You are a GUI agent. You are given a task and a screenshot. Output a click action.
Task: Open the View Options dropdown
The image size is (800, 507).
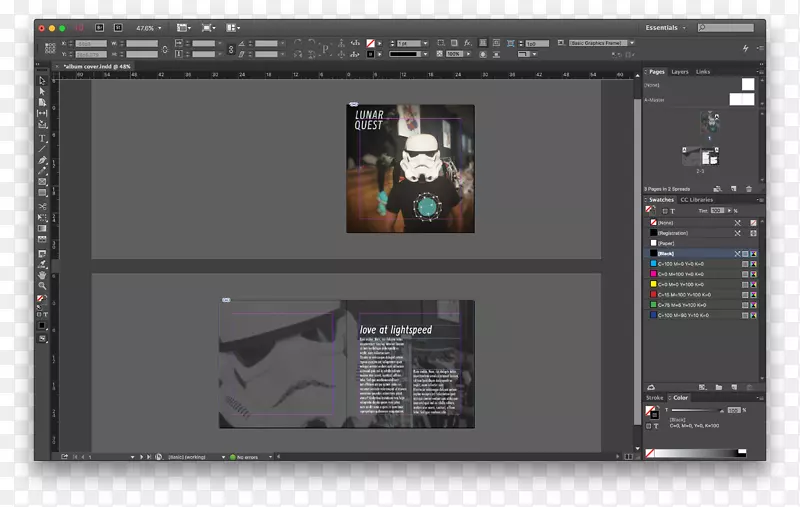[x=184, y=28]
